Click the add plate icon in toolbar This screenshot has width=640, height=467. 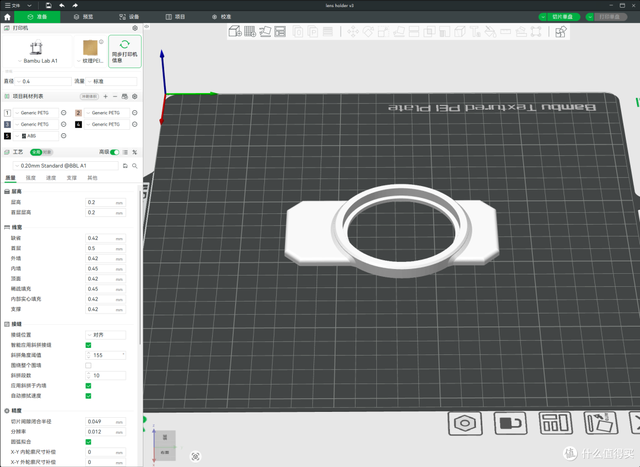pos(250,31)
